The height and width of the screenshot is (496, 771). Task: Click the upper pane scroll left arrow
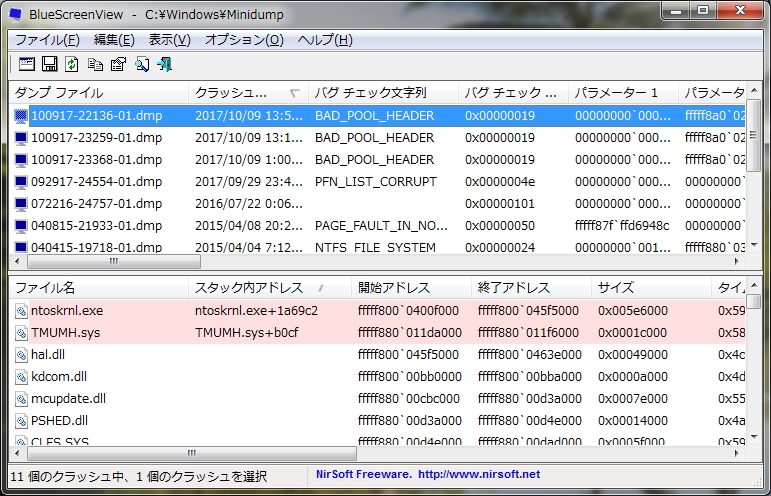(x=18, y=262)
